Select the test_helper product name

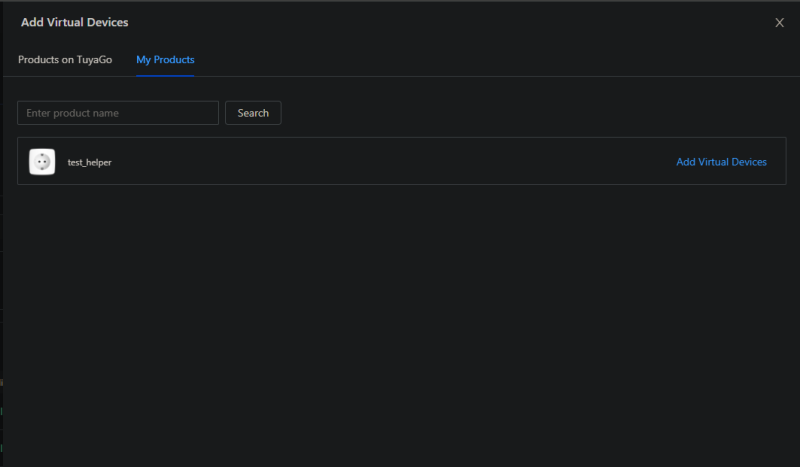[89, 162]
